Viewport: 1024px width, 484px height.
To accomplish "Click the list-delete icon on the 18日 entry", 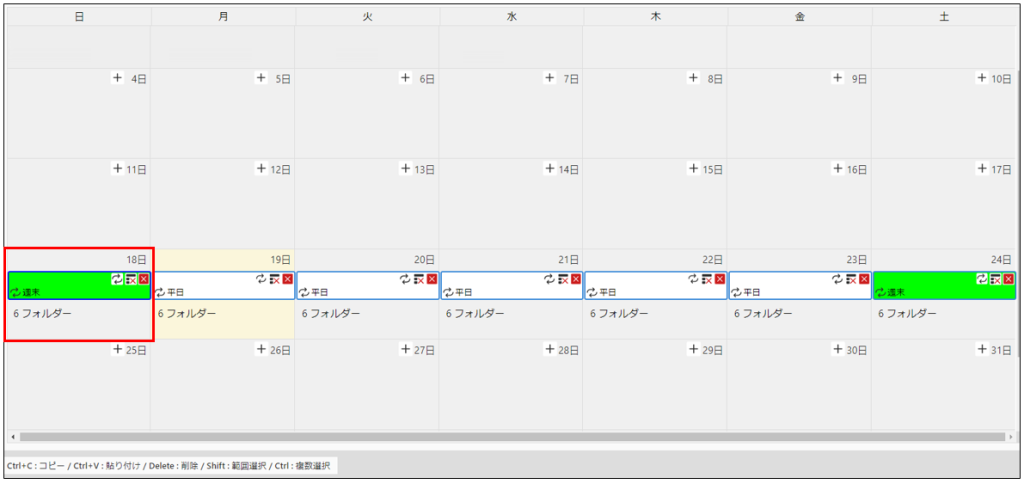I will click(131, 279).
